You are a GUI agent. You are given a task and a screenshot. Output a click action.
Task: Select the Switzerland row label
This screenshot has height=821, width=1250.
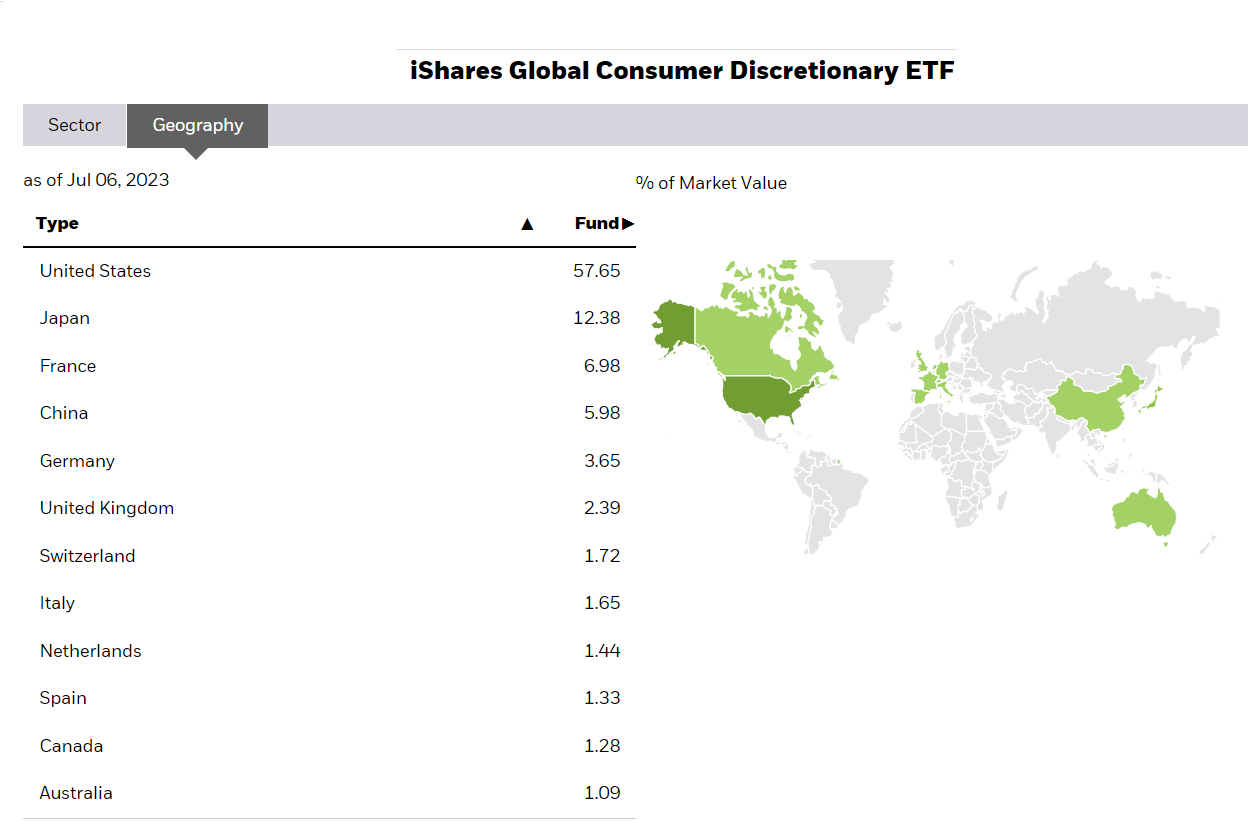[87, 556]
